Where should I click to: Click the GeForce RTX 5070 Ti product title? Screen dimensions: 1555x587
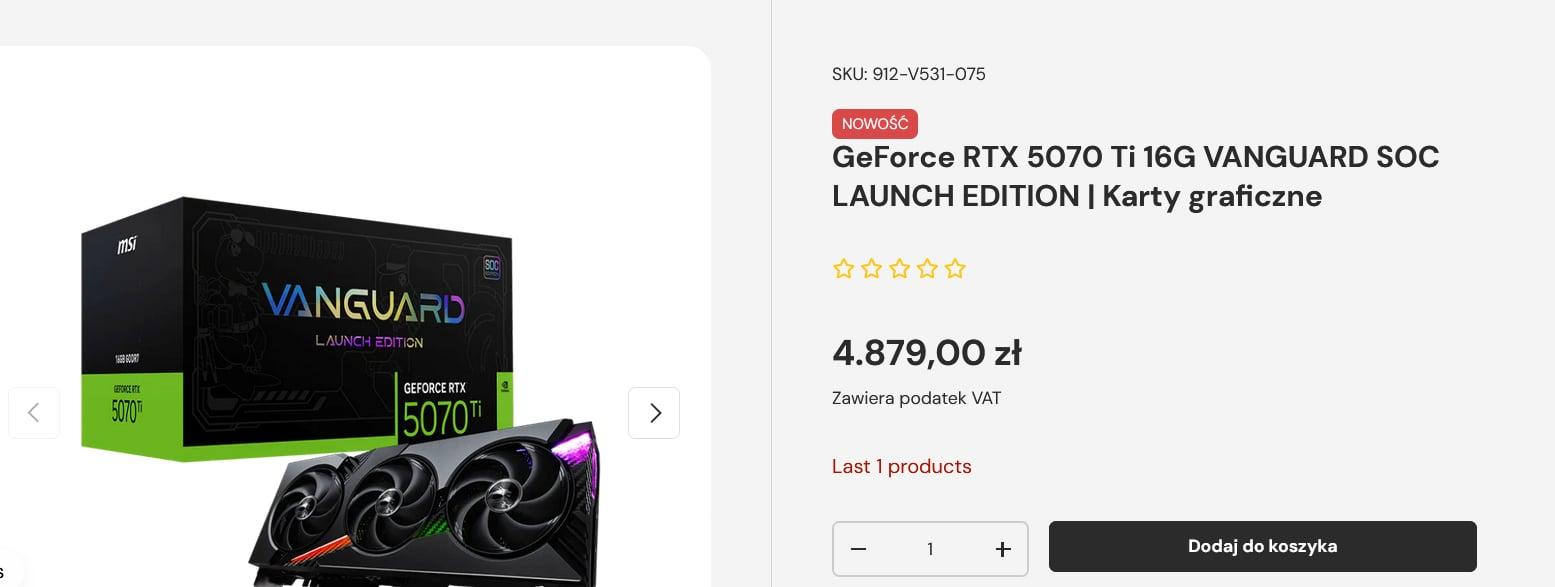tap(1135, 177)
